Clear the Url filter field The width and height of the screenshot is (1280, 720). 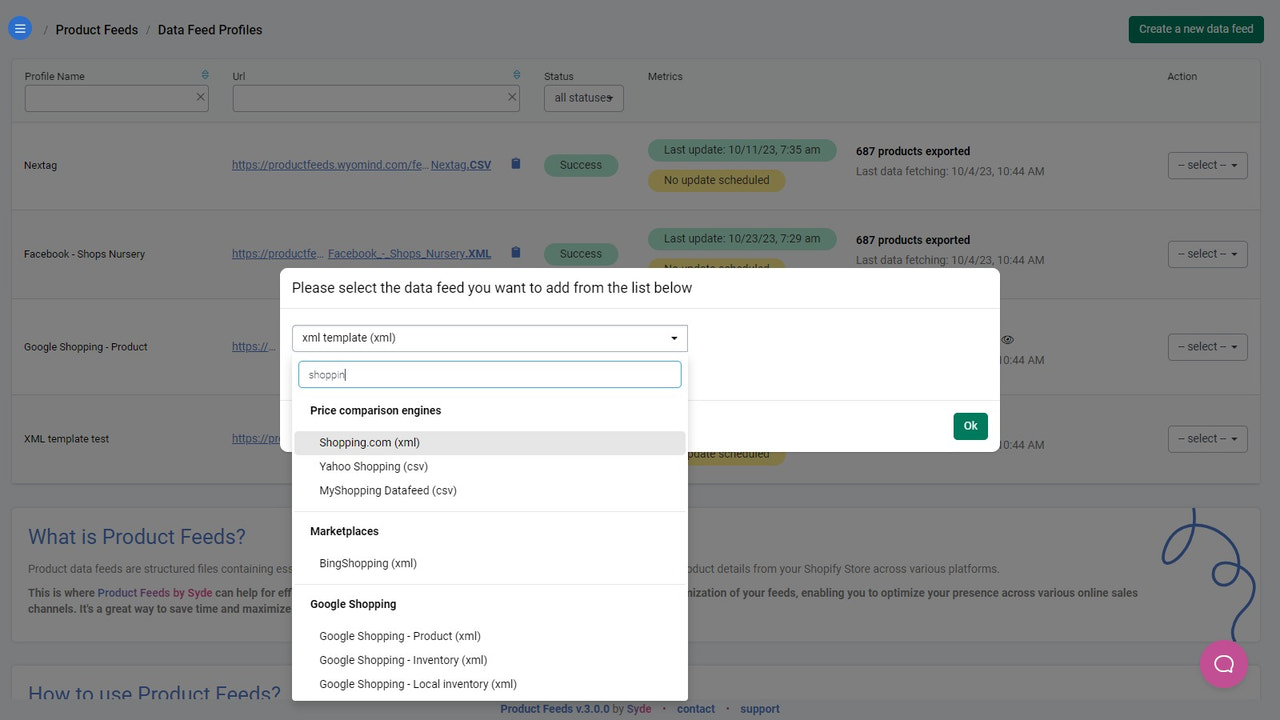[511, 97]
